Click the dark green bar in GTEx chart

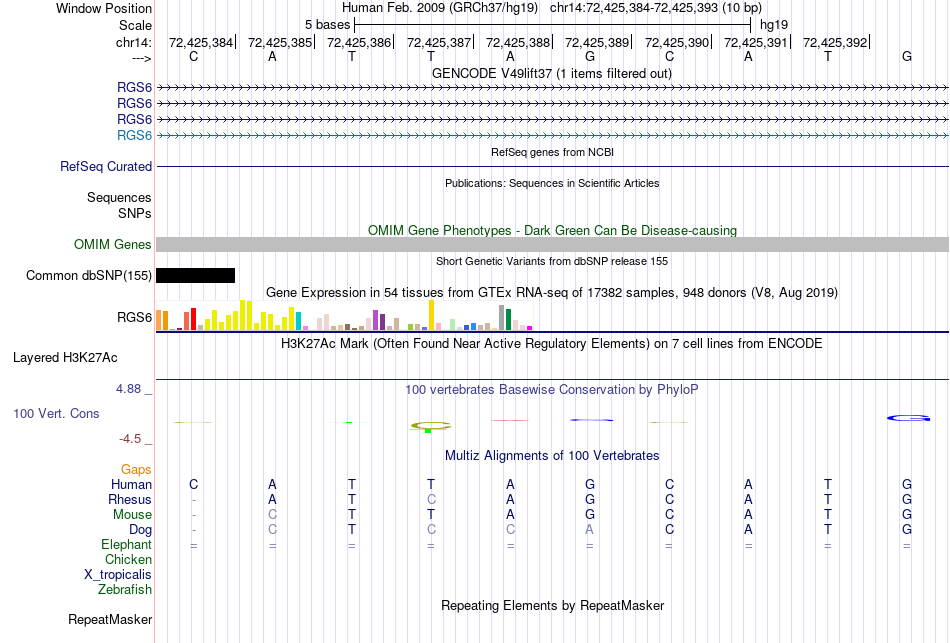(x=508, y=319)
